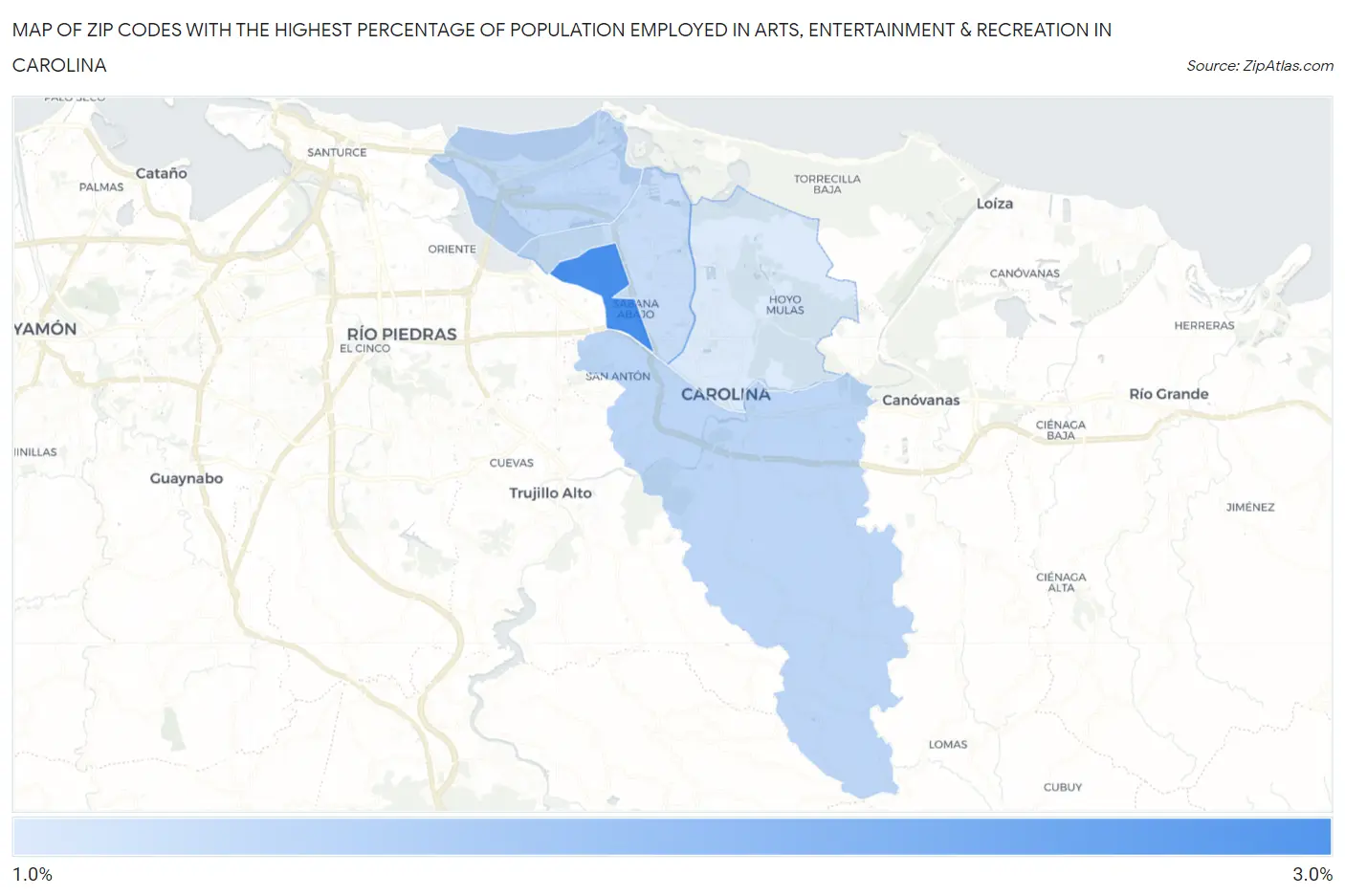
Task: Click the TORRECILLA BAJA label
Action: pyautogui.click(x=827, y=185)
